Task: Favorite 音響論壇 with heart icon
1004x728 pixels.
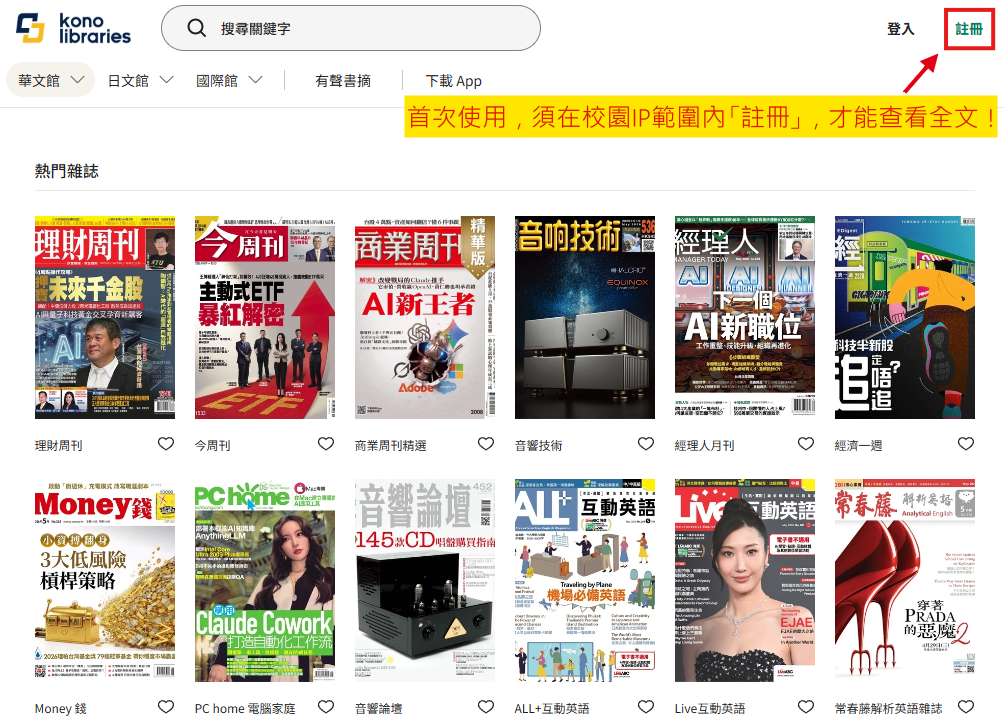Action: (x=486, y=707)
